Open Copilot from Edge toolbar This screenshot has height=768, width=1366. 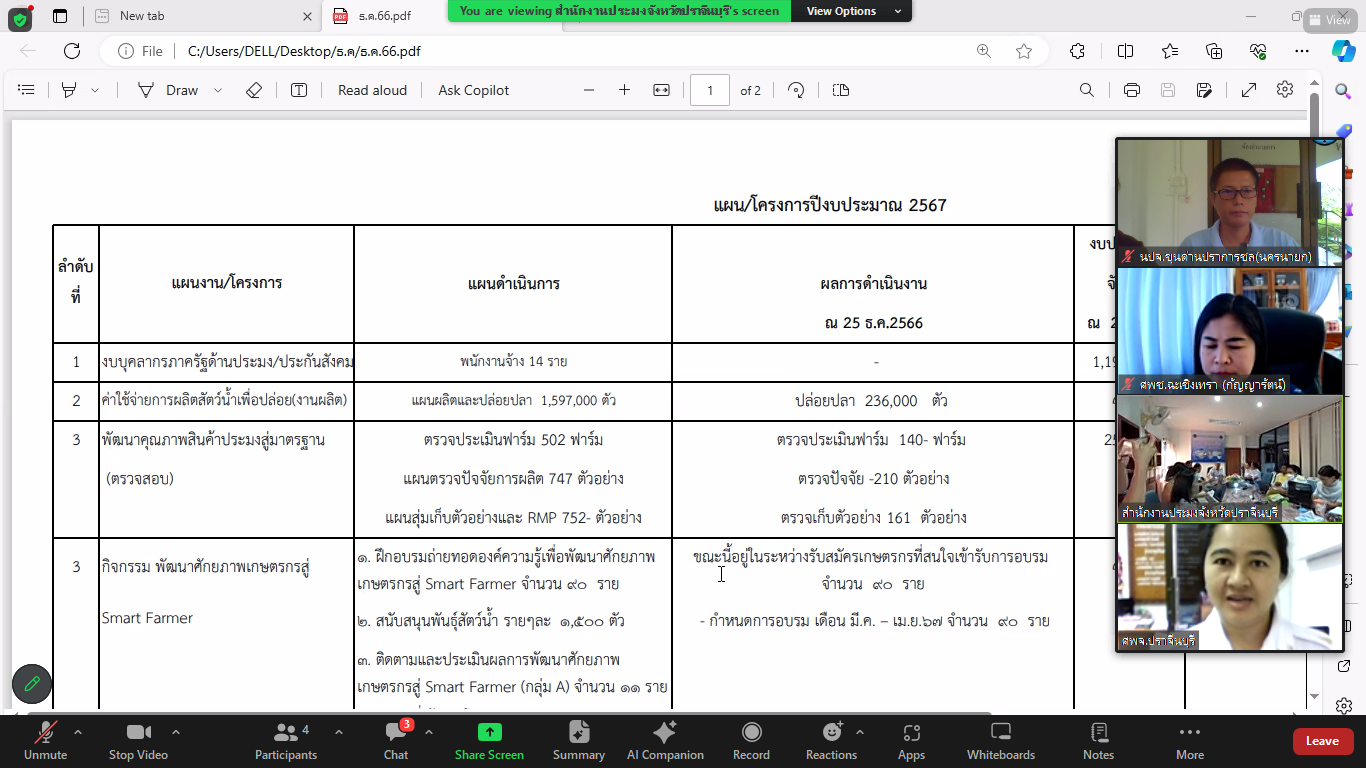[1343, 51]
